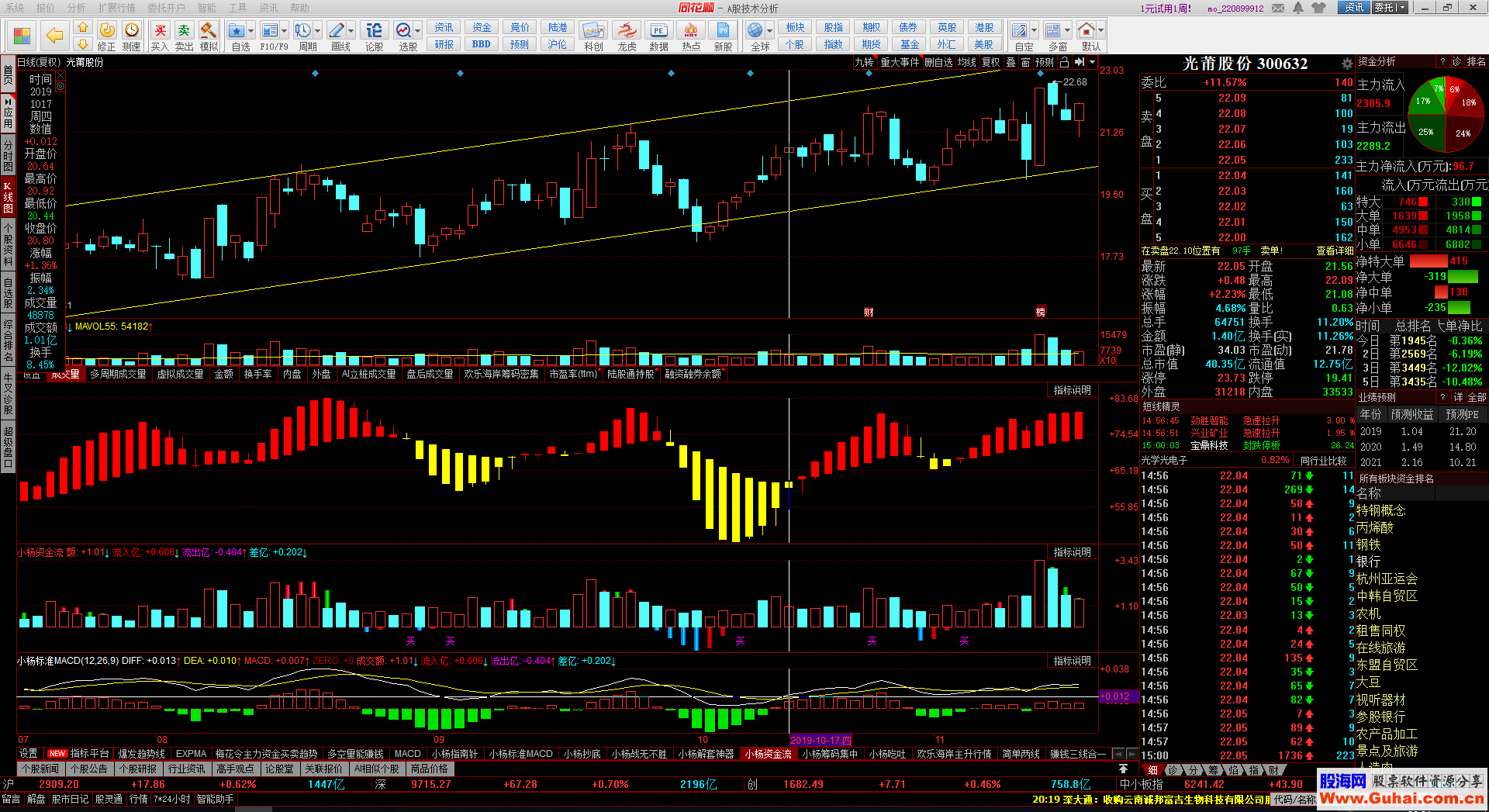Image resolution: width=1489 pixels, height=812 pixels.
Task: Click the 1元试用1周 trial link
Action: click(x=1166, y=9)
